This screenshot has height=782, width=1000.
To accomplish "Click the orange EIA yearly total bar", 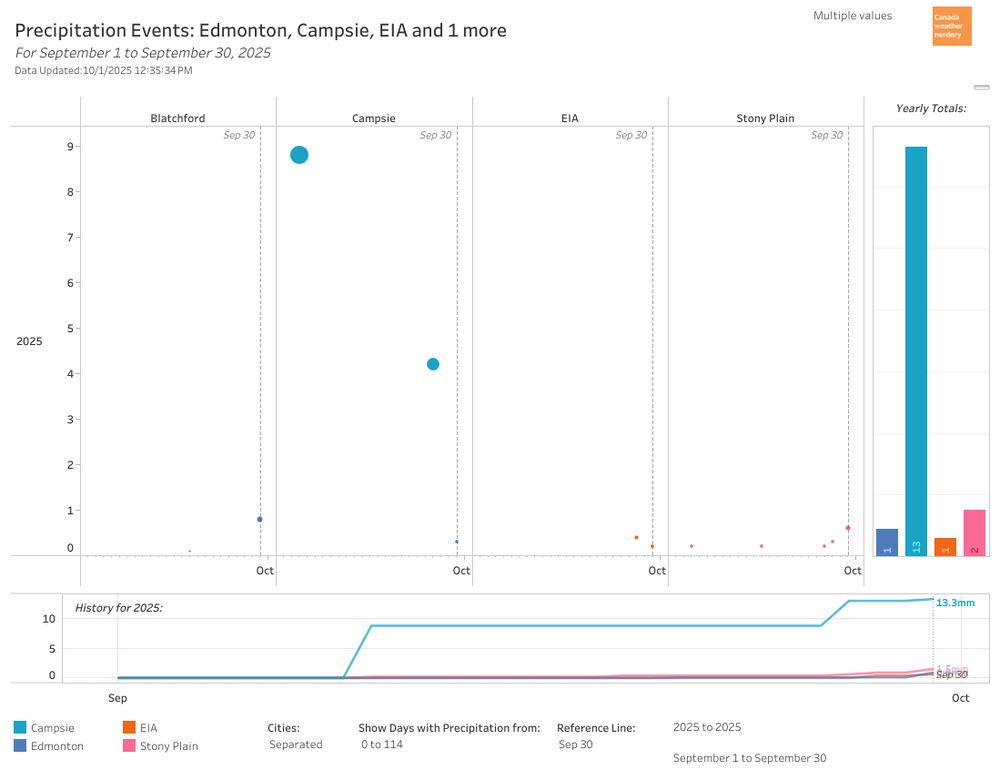I will pos(945,547).
